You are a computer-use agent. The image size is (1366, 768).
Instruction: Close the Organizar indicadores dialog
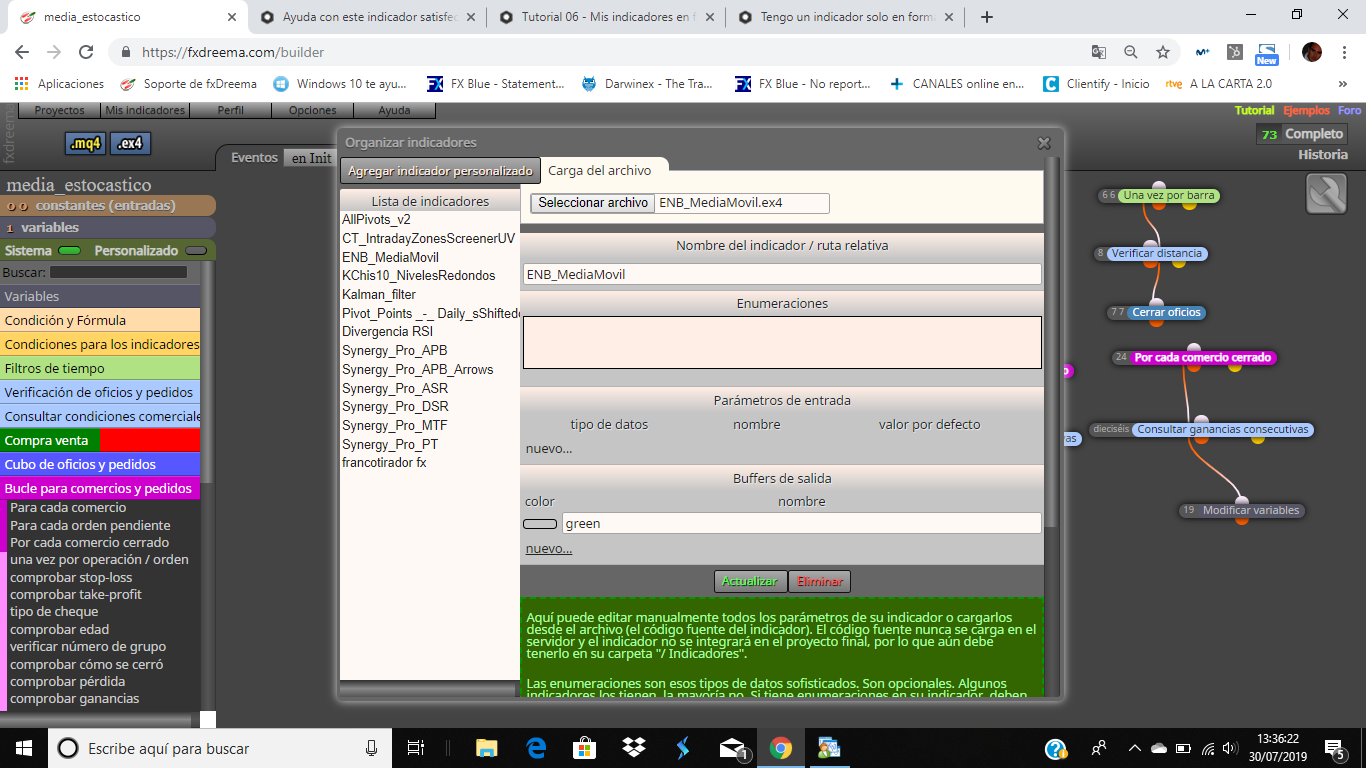click(x=1044, y=143)
